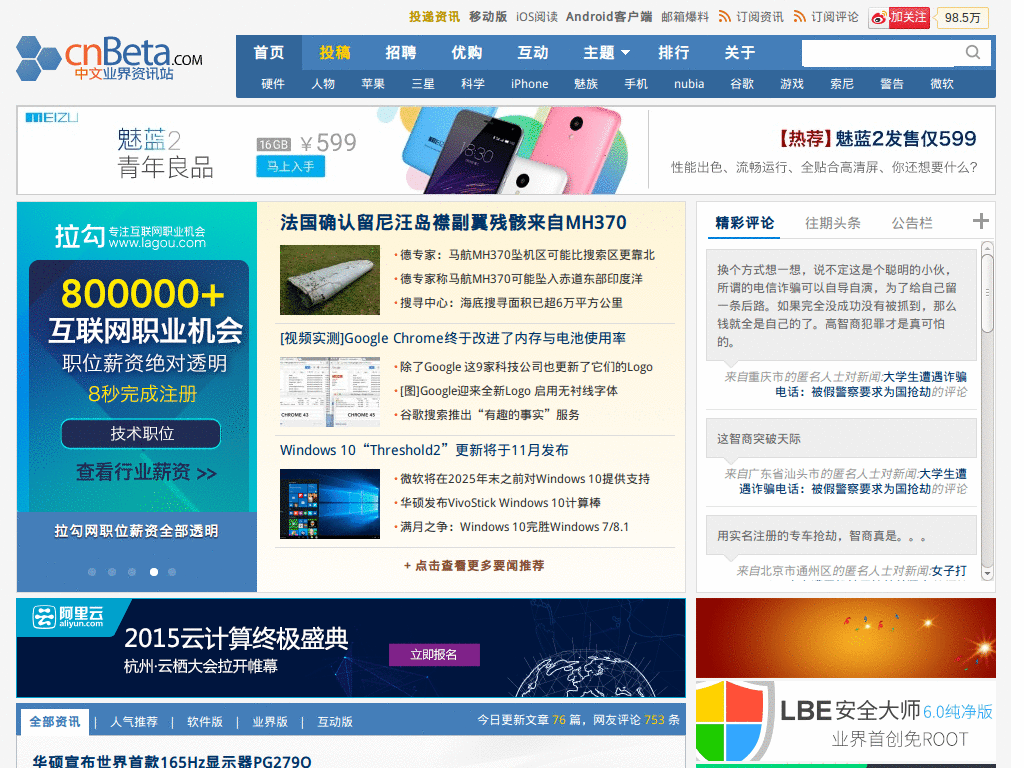Screen dimensions: 1024x768
Task: Click the 投递资讯 top link
Action: tap(434, 16)
